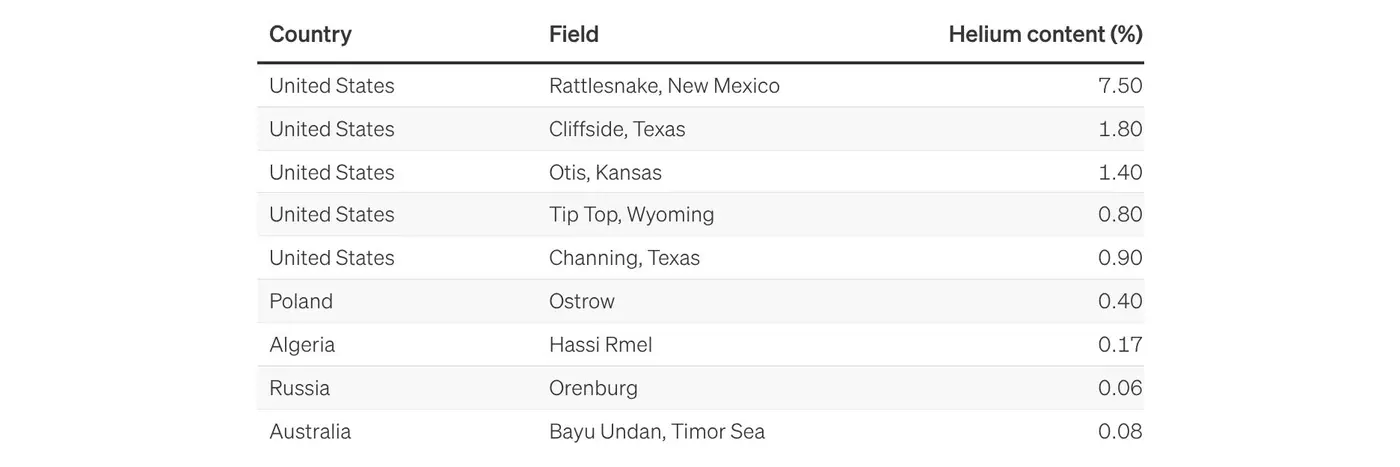The image size is (1400, 467).
Task: Click the 1.80 helium content value
Action: click(1120, 129)
